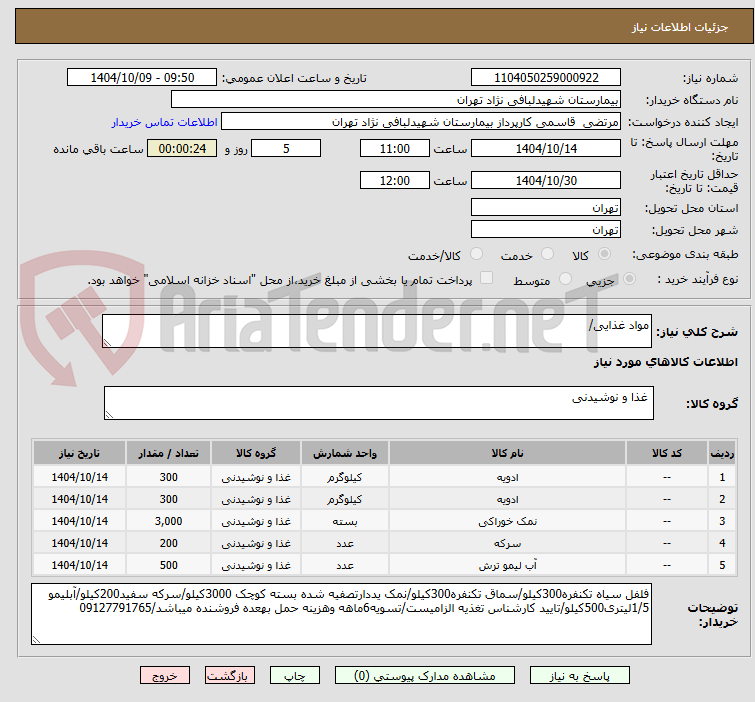Click the resize handle of گروه کالا box
This screenshot has height=702, width=755.
tap(109, 415)
